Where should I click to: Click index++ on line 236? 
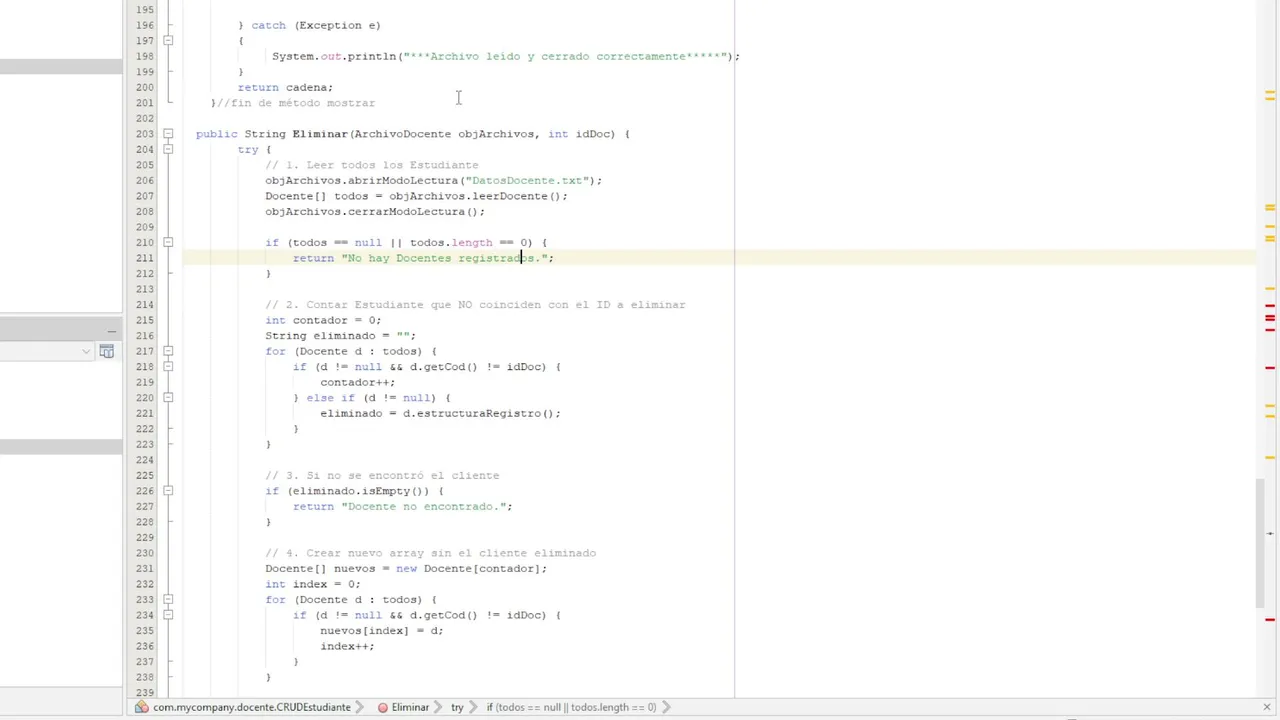point(347,646)
